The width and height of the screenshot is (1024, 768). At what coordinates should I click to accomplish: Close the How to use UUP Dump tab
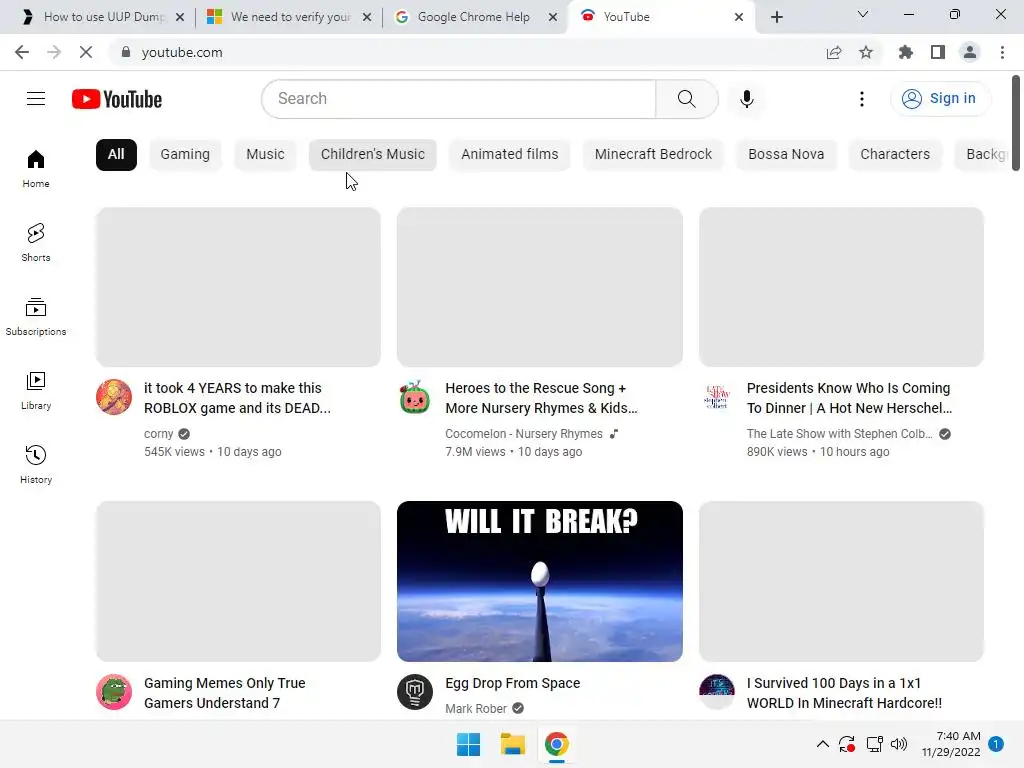[x=180, y=17]
